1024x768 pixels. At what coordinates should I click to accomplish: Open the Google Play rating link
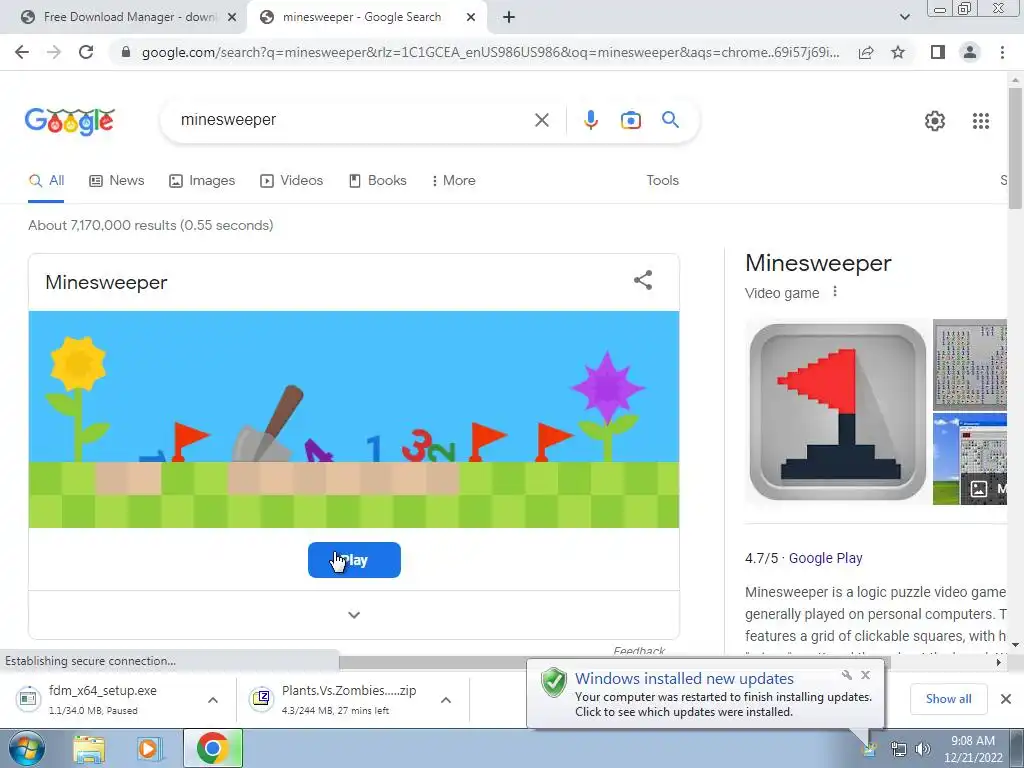pyautogui.click(x=825, y=558)
